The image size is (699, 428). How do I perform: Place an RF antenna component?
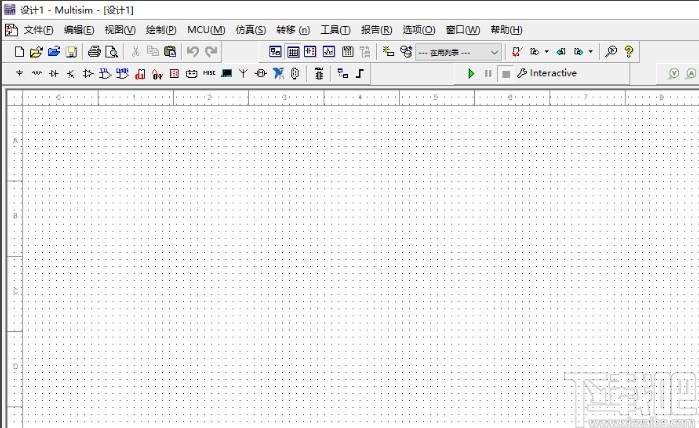[243, 73]
